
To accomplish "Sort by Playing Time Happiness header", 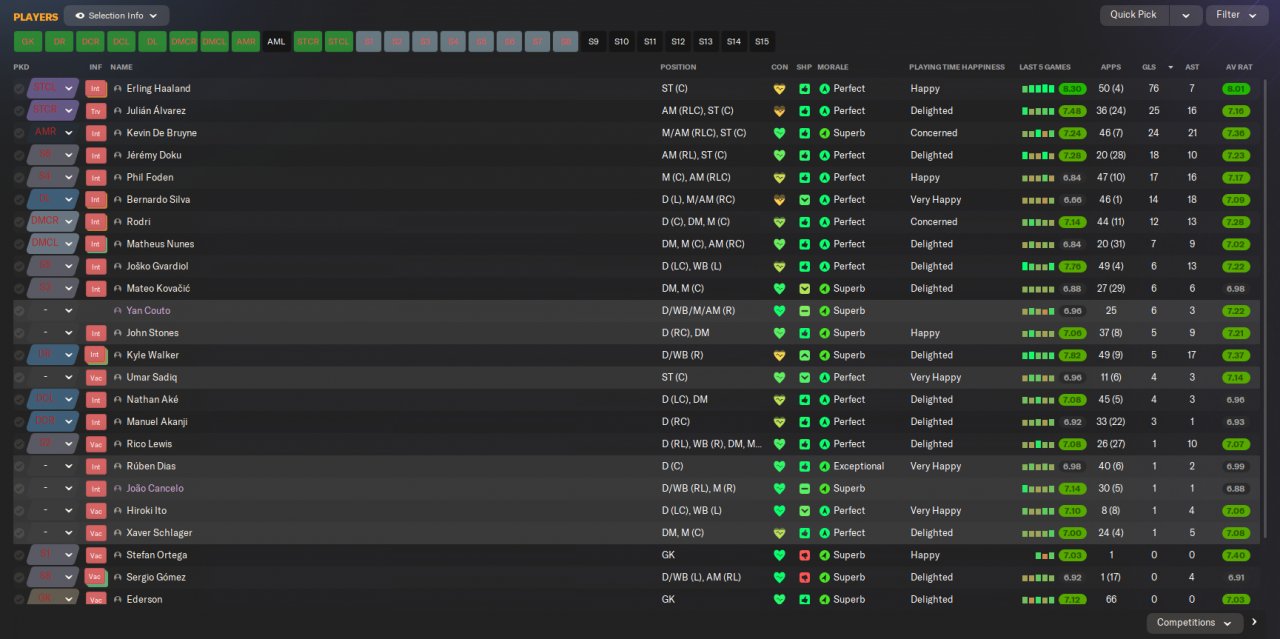I will [957, 67].
